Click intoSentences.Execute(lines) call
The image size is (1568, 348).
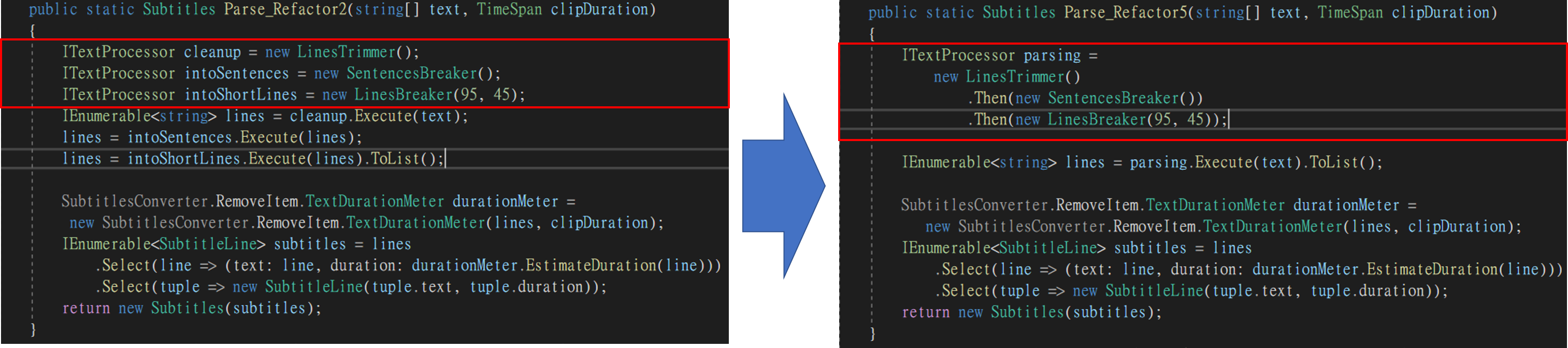click(x=244, y=138)
